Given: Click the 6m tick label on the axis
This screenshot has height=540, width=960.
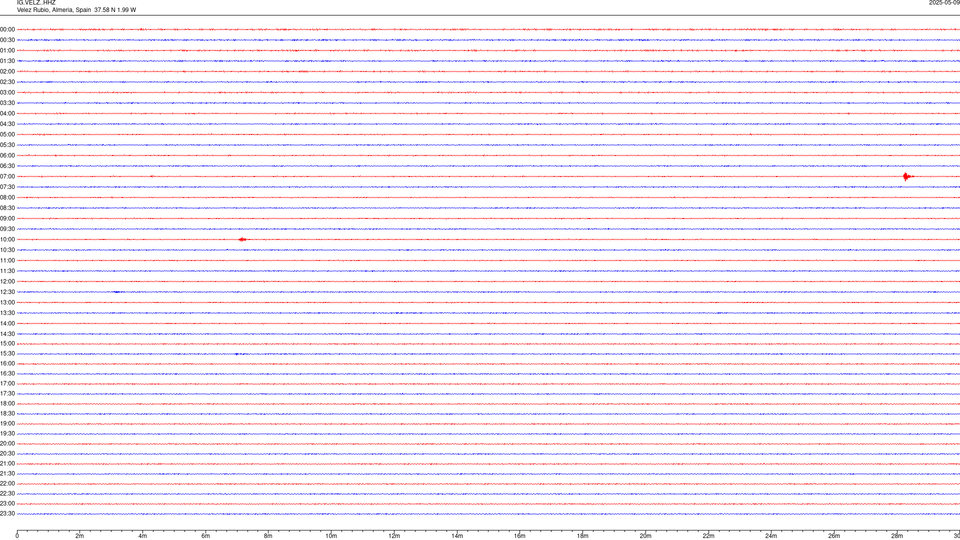Looking at the screenshot, I should point(206,536).
